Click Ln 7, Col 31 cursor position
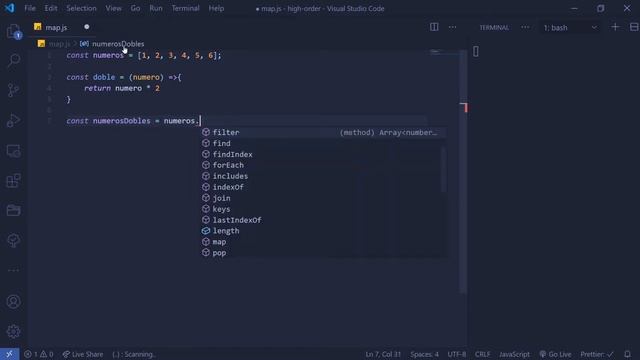The height and width of the screenshot is (360, 640). pyautogui.click(x=383, y=354)
